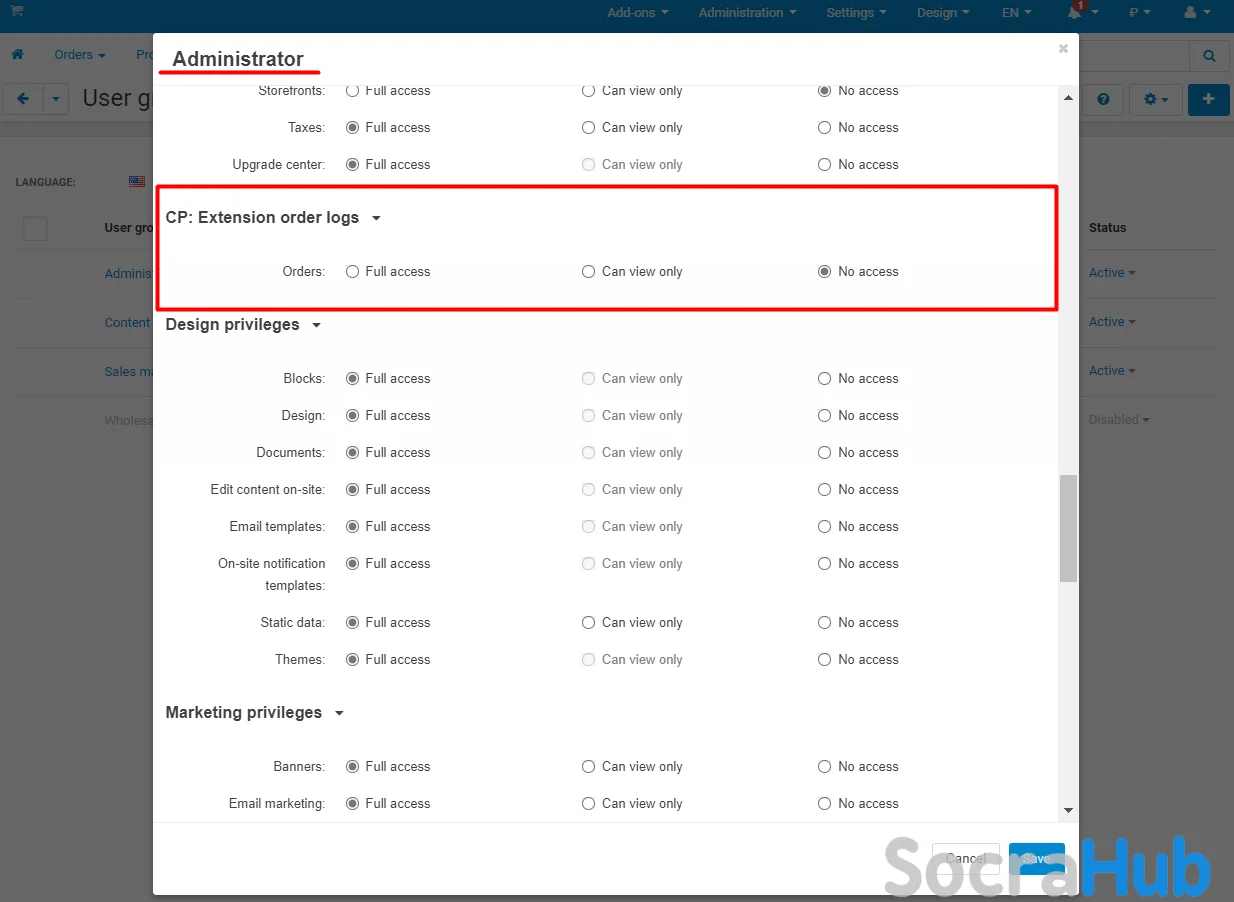Open the user account icon menu
The image size is (1234, 902).
tap(1196, 12)
